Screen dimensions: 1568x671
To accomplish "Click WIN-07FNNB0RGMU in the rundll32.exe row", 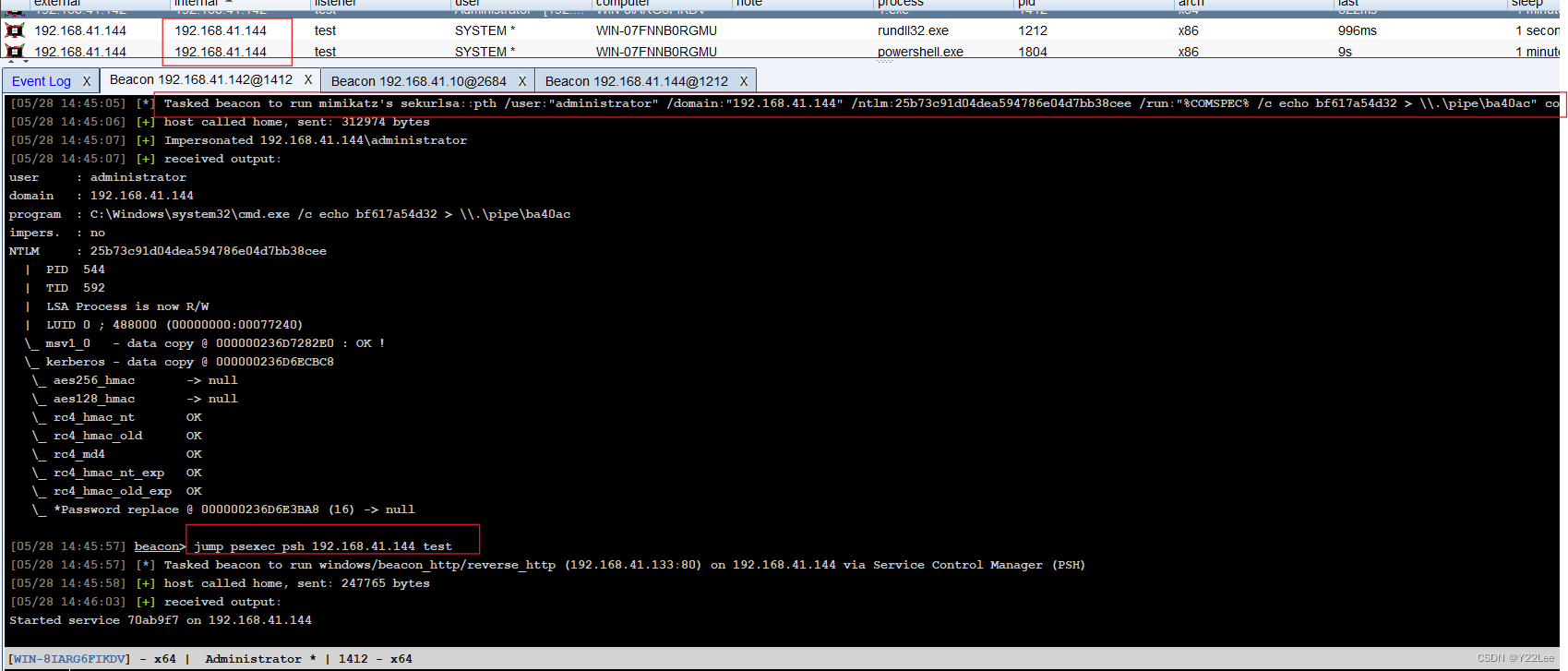I will (656, 30).
